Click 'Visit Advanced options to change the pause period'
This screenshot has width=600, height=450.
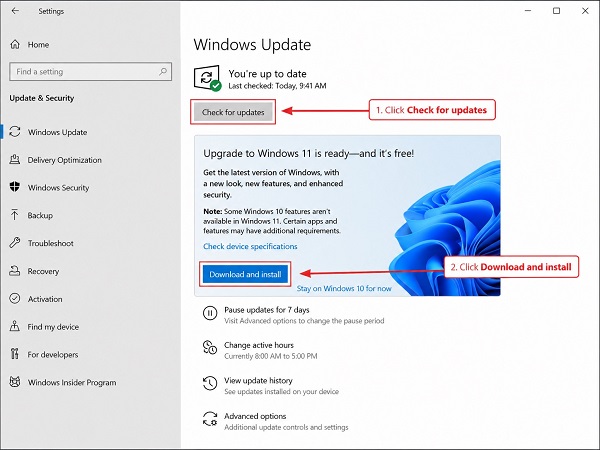point(304,321)
